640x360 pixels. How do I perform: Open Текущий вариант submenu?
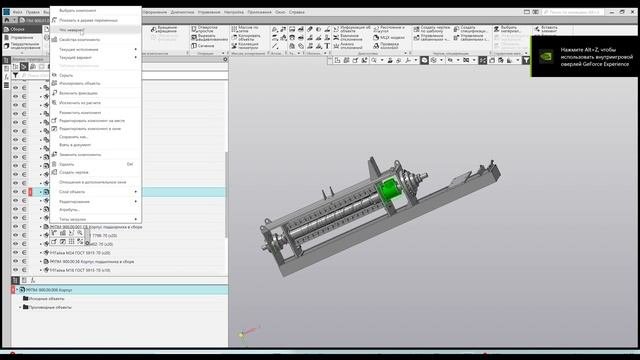96,58
